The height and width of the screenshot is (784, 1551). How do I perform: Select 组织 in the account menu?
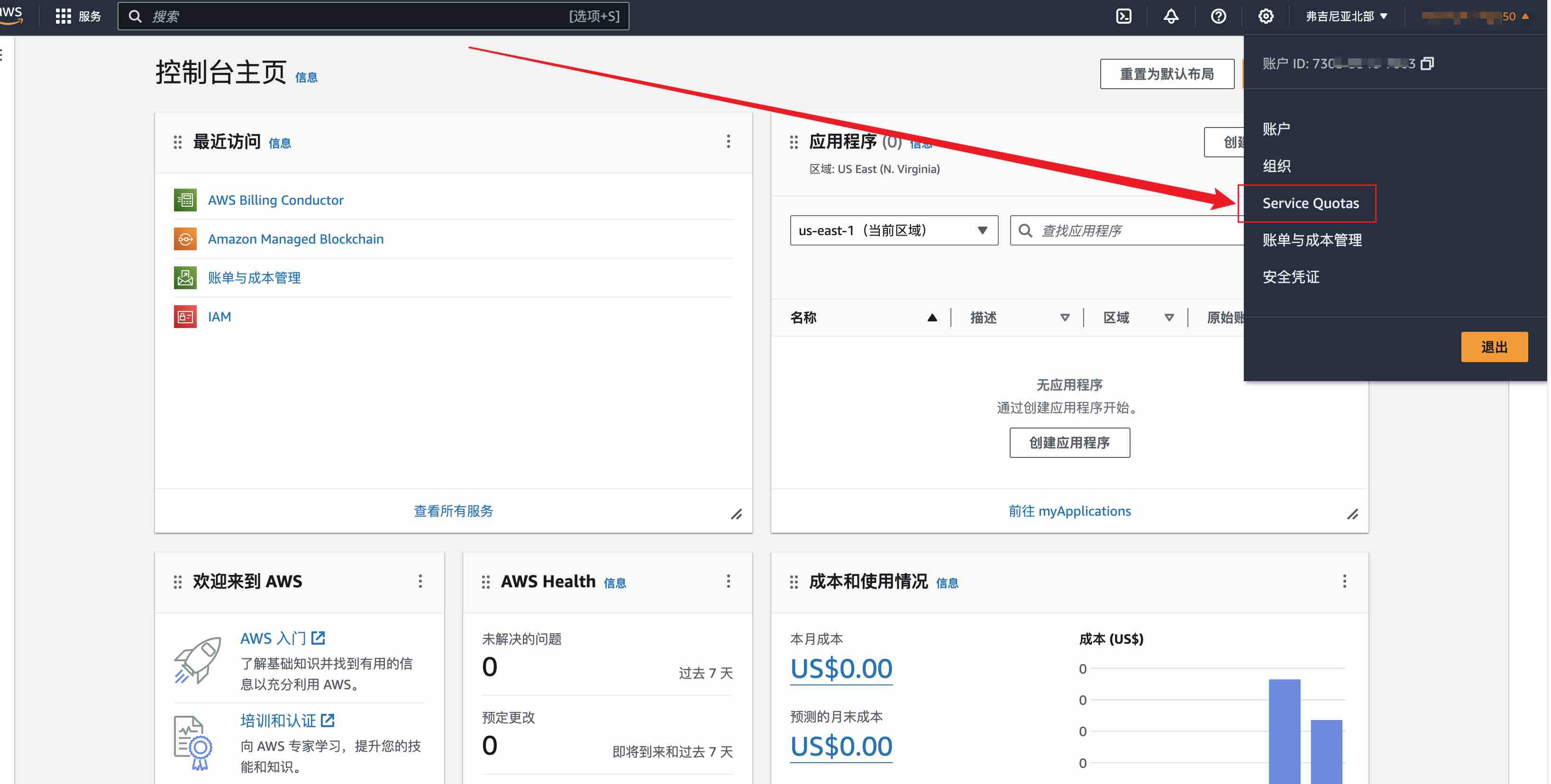[x=1276, y=166]
